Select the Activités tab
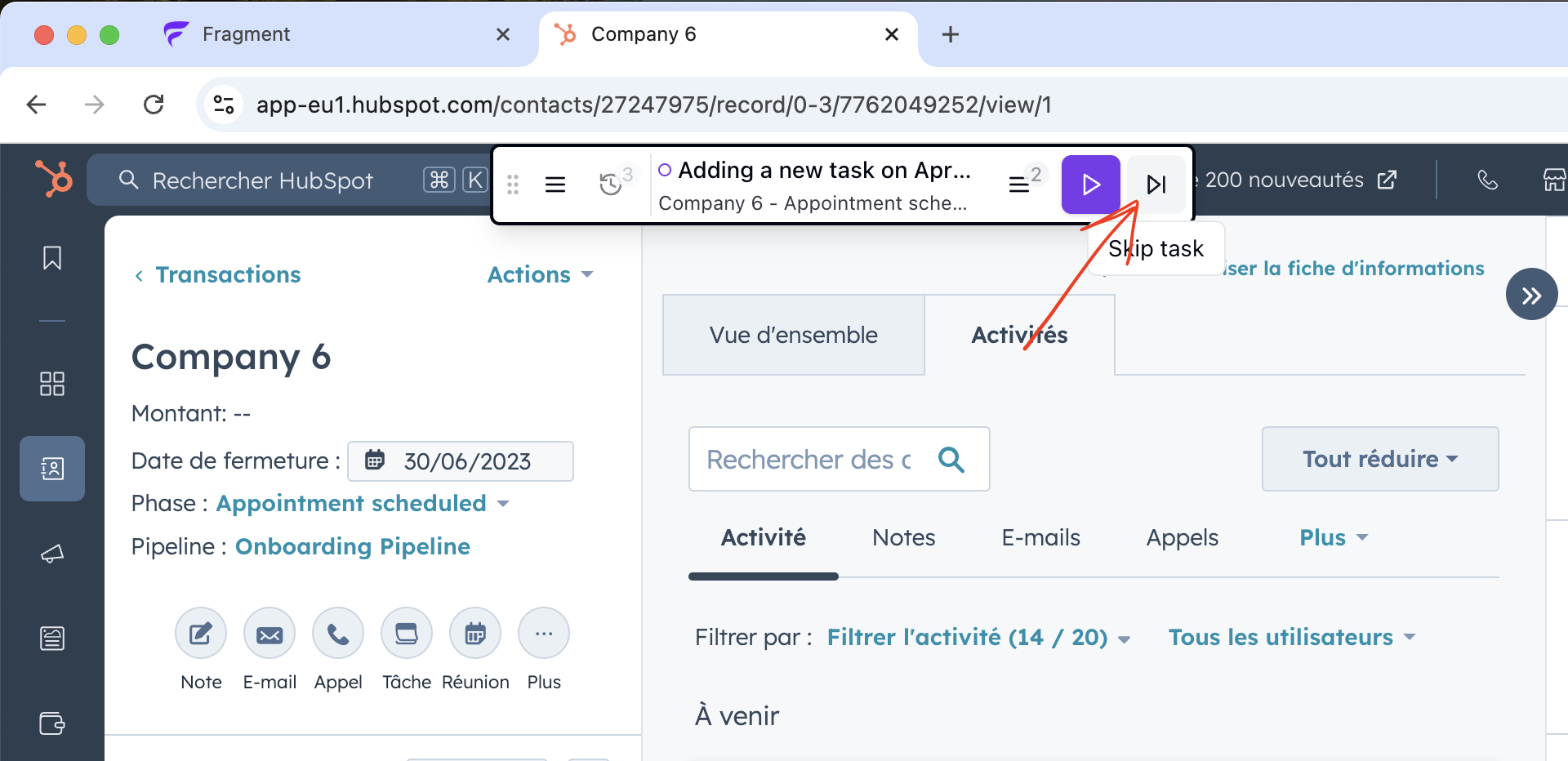Screen dimensions: 1568x761 1019,335
